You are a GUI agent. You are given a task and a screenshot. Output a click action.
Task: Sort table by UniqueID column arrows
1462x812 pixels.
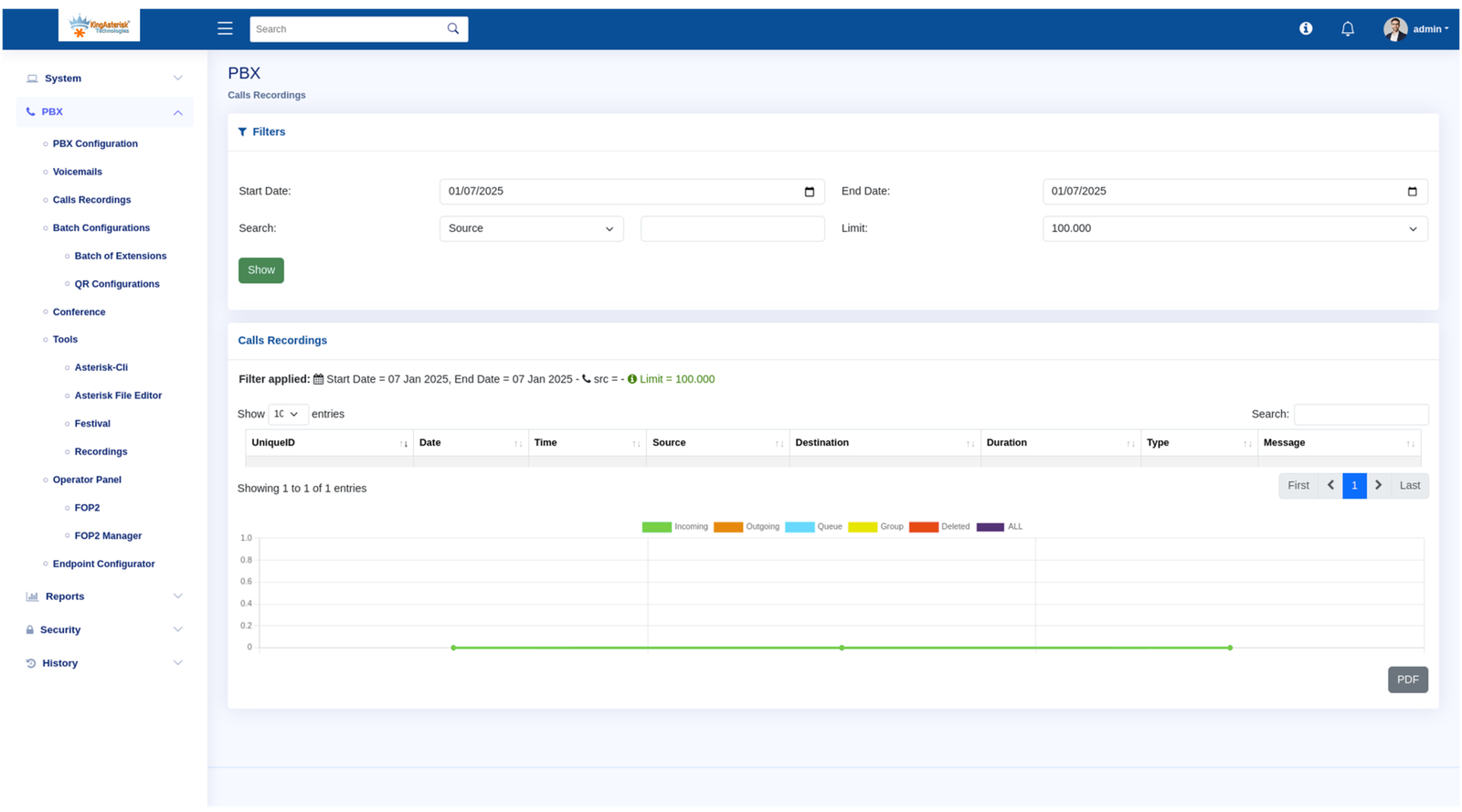coord(404,444)
